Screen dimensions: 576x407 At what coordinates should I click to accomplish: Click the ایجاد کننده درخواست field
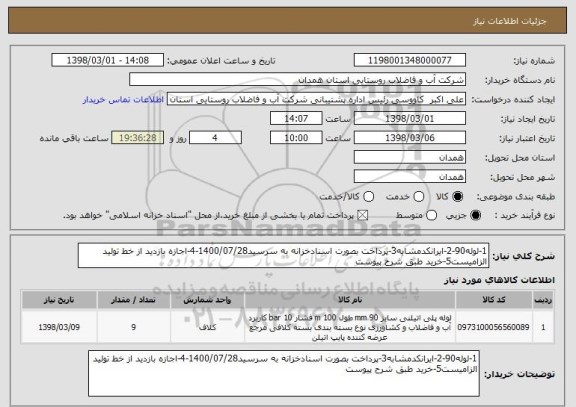pos(316,99)
